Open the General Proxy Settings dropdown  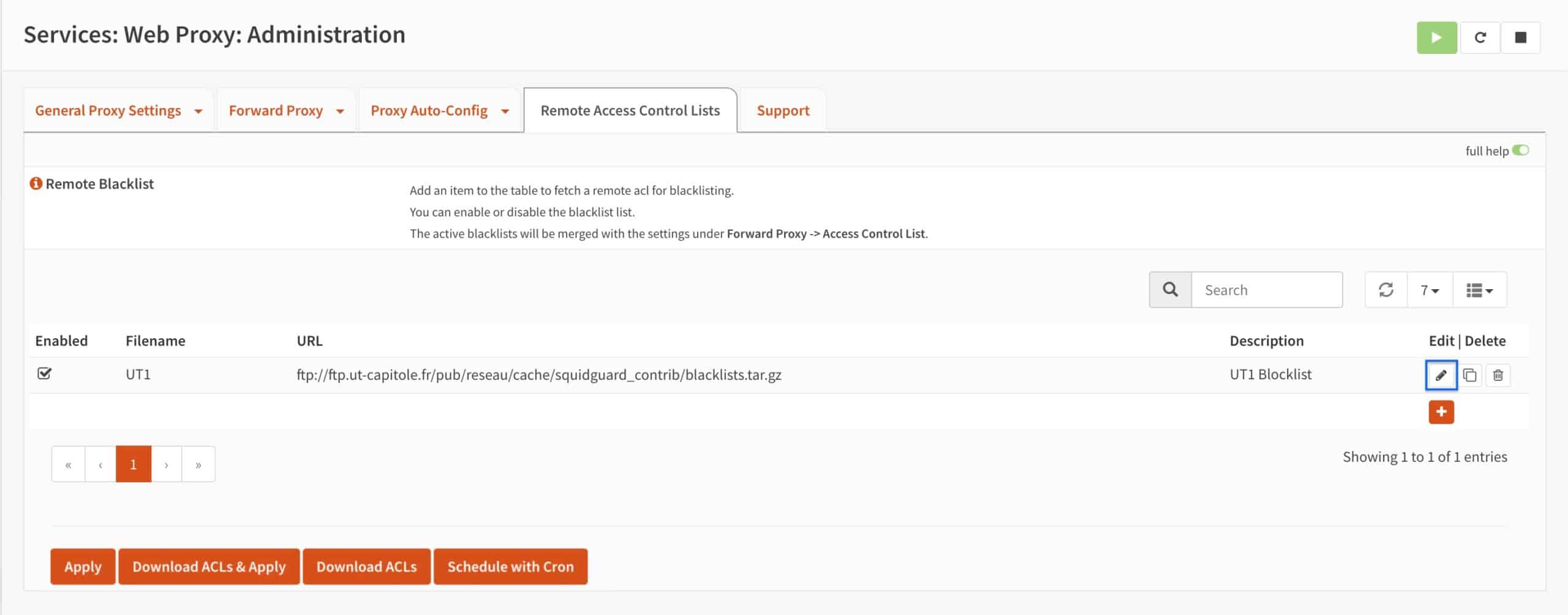point(118,110)
